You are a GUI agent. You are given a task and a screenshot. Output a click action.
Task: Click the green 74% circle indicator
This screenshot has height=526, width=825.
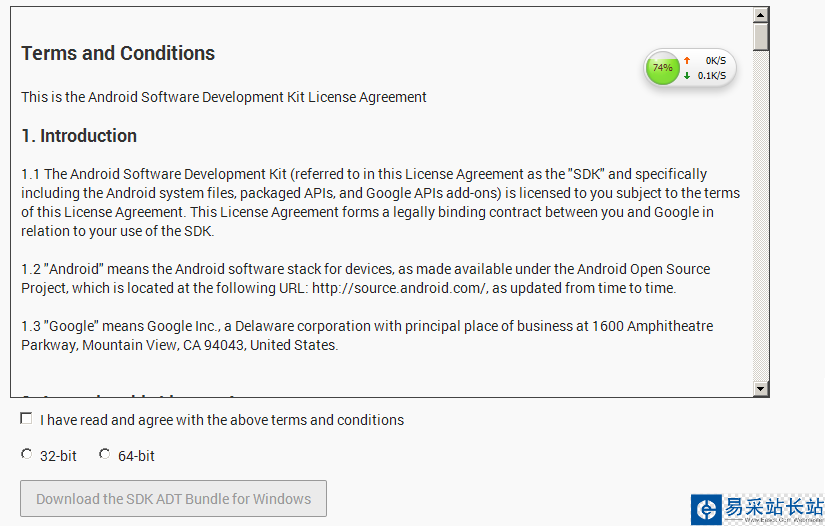coord(662,68)
